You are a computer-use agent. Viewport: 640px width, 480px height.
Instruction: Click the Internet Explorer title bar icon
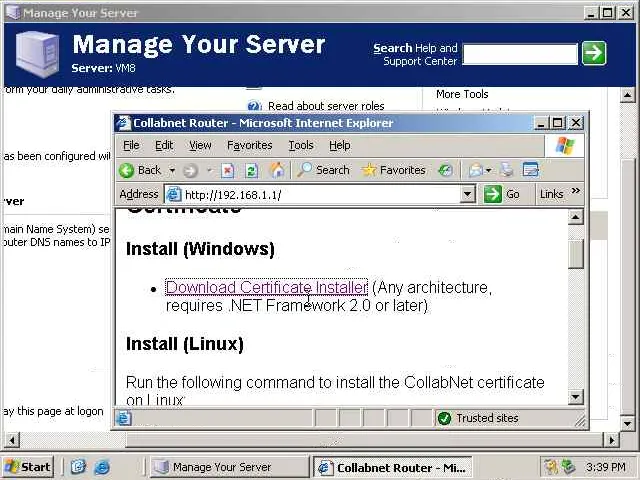click(123, 123)
